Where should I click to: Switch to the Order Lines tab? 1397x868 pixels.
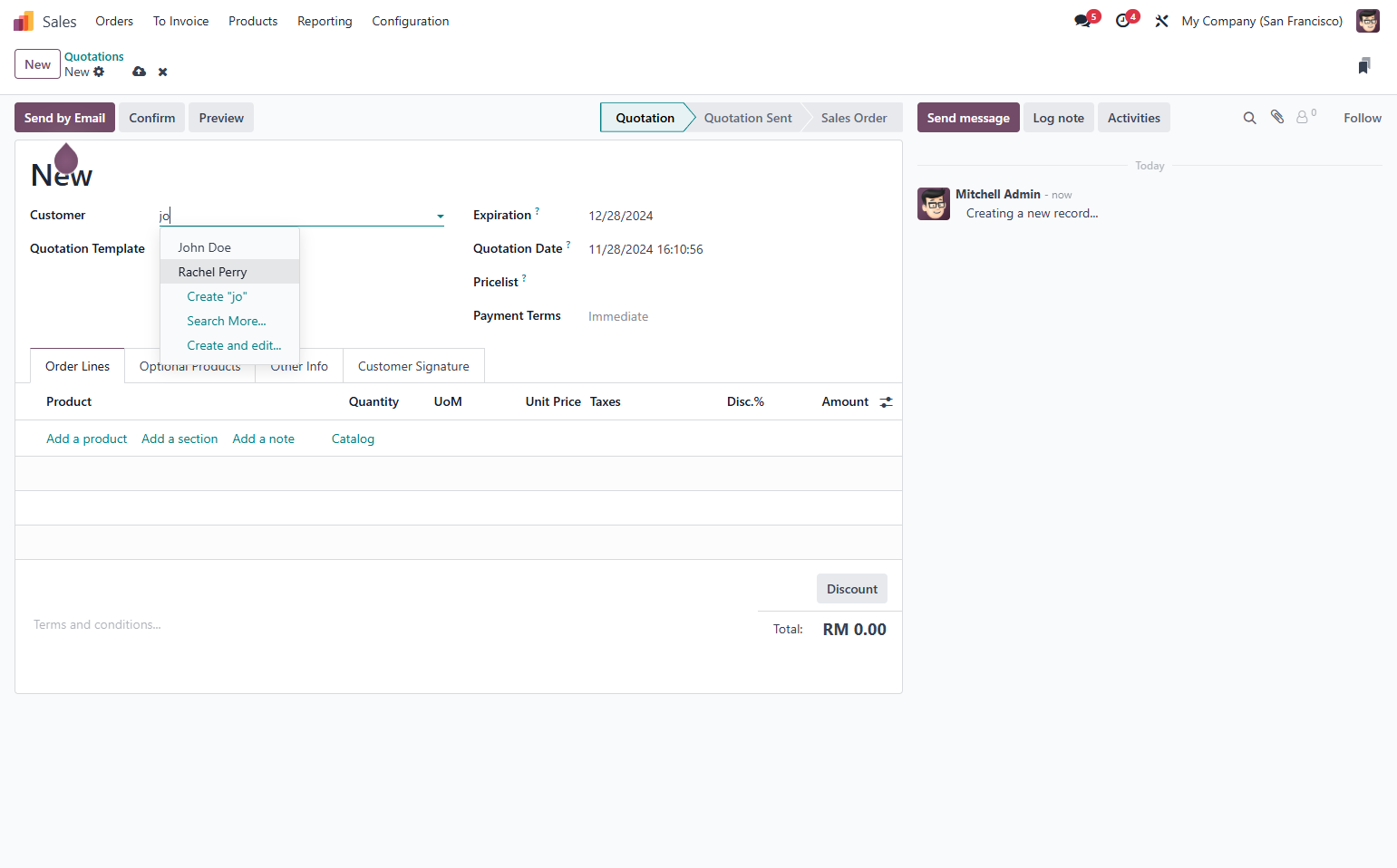point(77,366)
